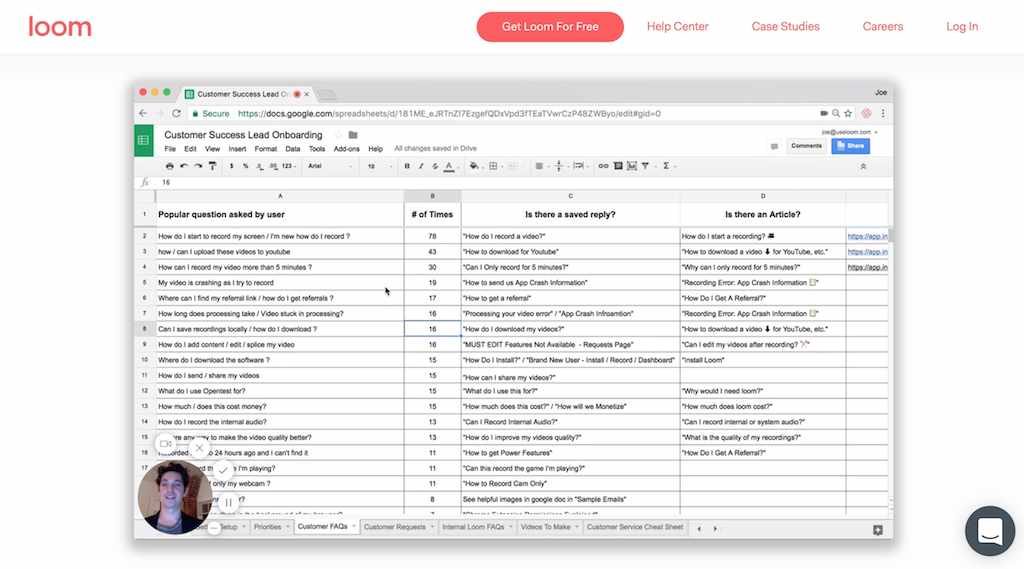Open the File menu
The width and height of the screenshot is (1024, 569).
point(170,149)
